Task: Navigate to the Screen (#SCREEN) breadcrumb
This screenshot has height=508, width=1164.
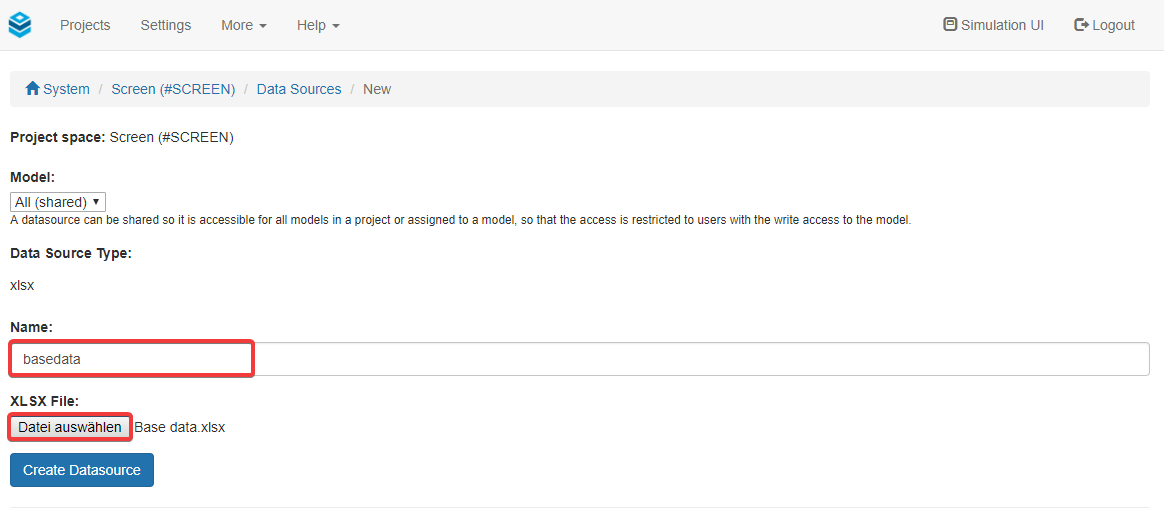Action: [x=173, y=89]
